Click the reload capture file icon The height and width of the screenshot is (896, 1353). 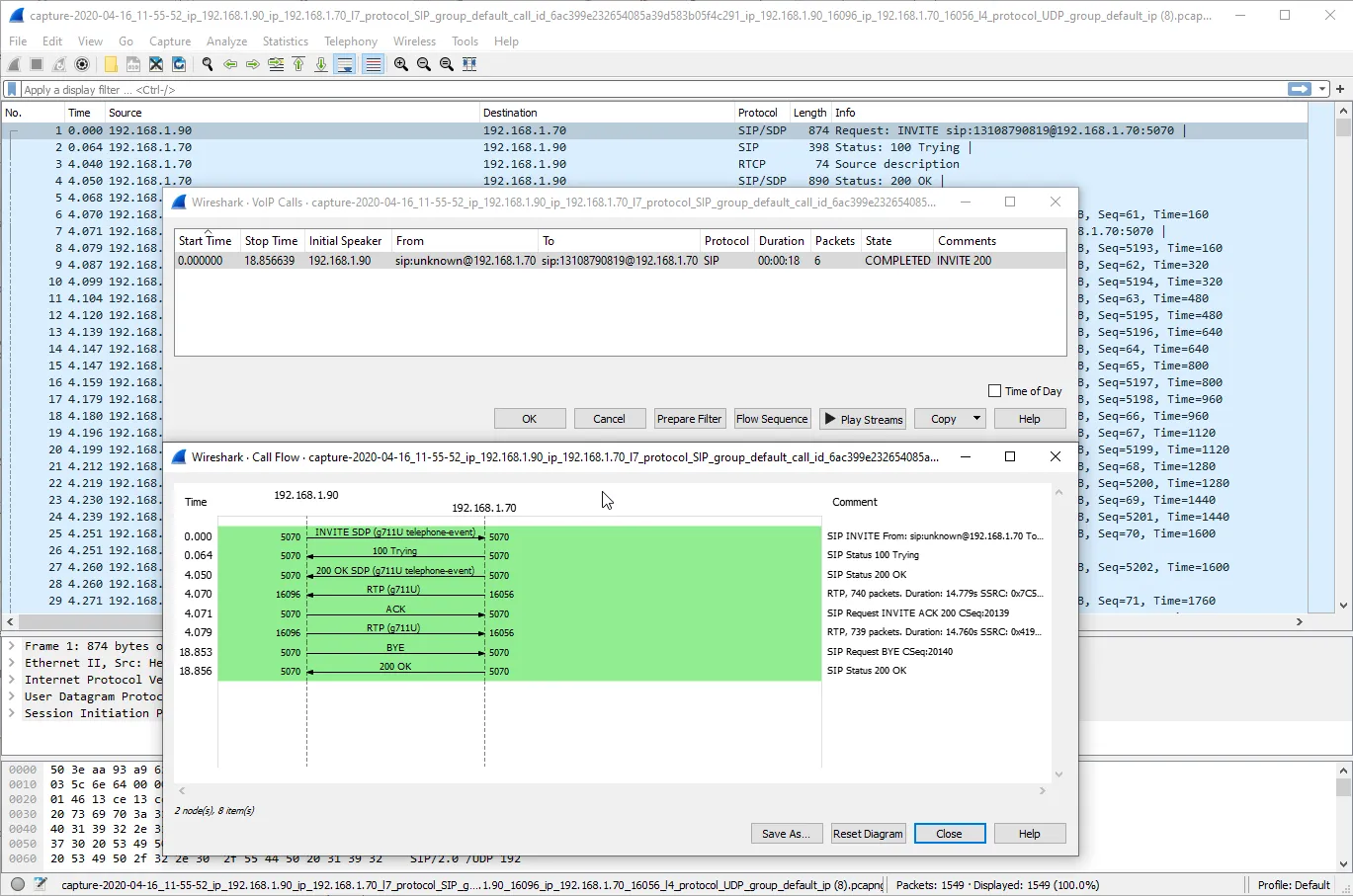click(179, 64)
